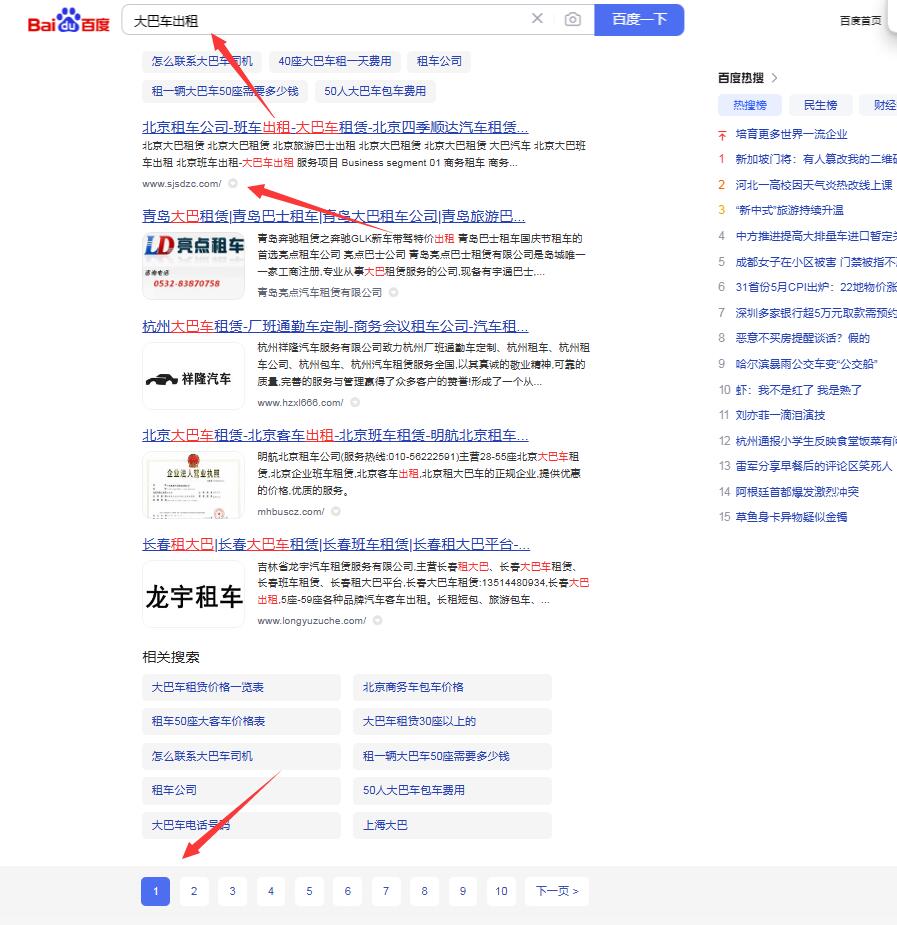Expand 百度热搜 with the chevron arrow
The image size is (897, 925).
point(774,78)
